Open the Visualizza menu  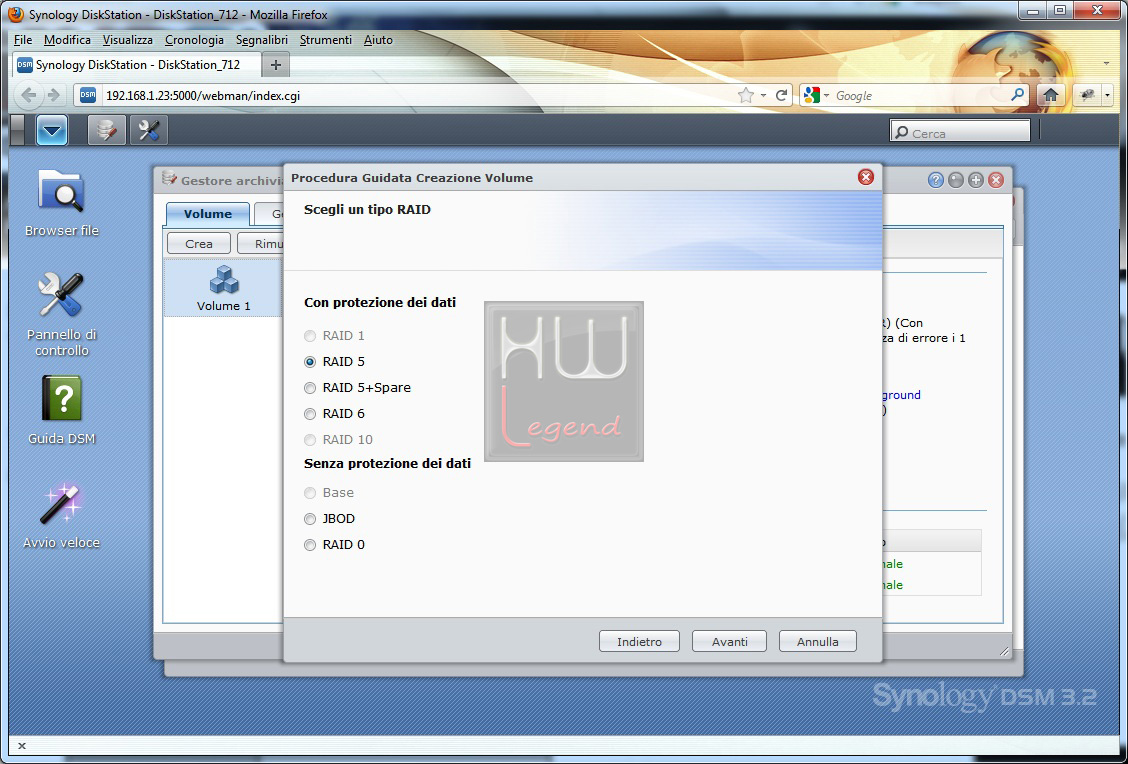127,40
